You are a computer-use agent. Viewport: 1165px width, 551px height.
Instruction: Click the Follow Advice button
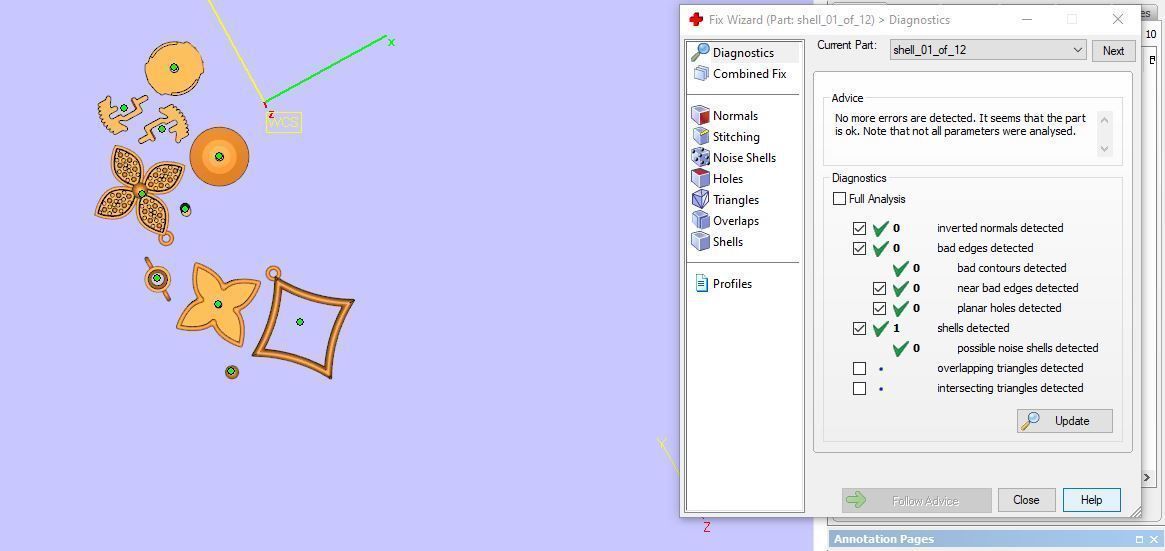[x=916, y=501]
